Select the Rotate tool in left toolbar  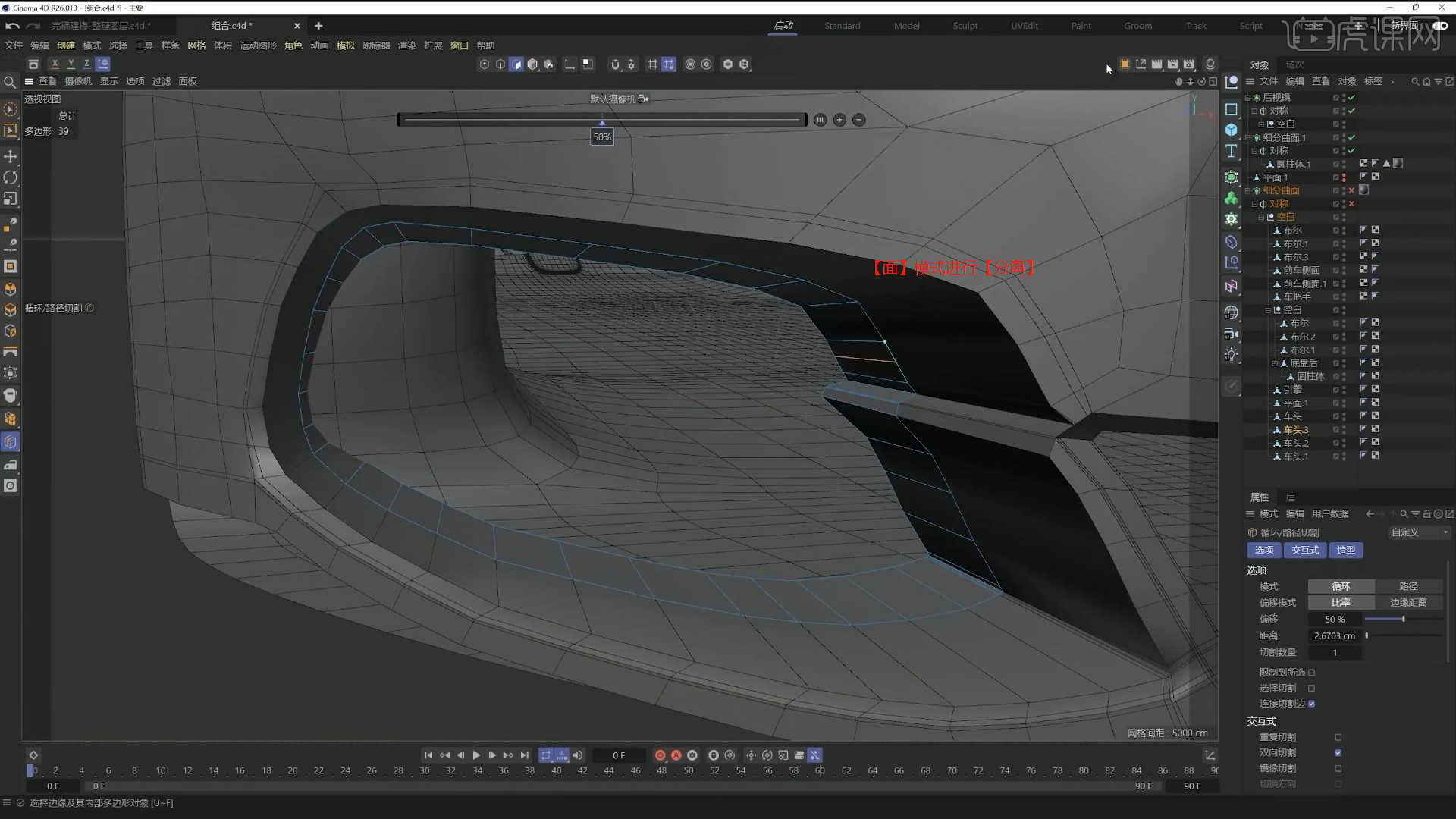(x=11, y=177)
